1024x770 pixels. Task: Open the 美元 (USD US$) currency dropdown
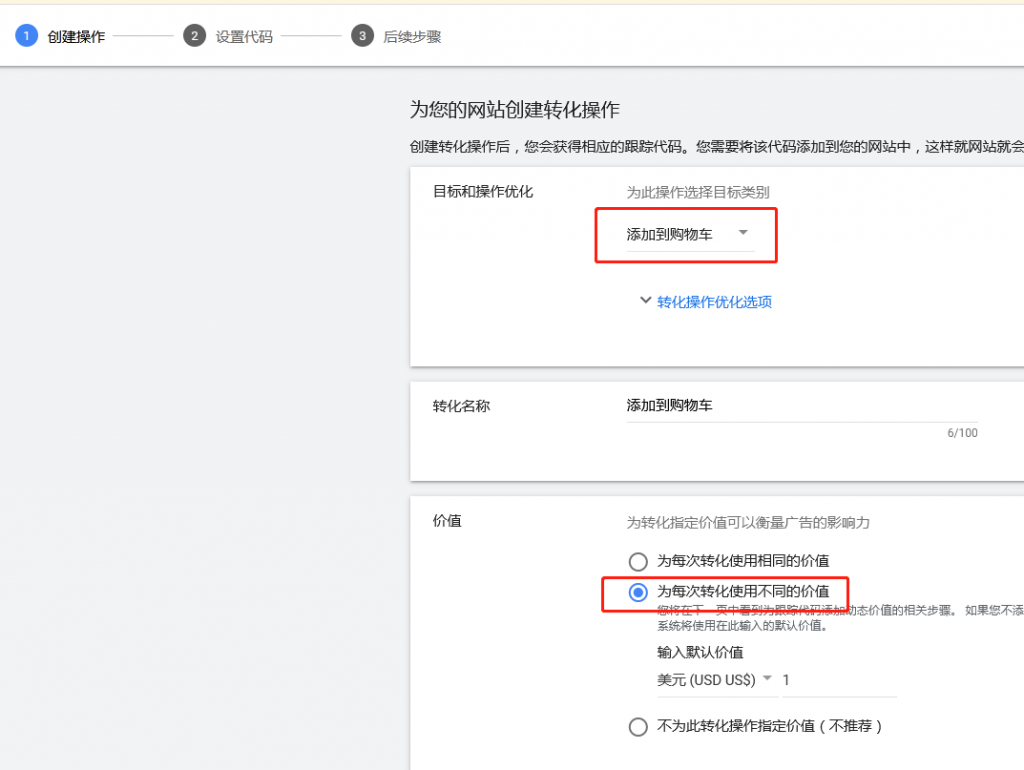click(x=716, y=680)
